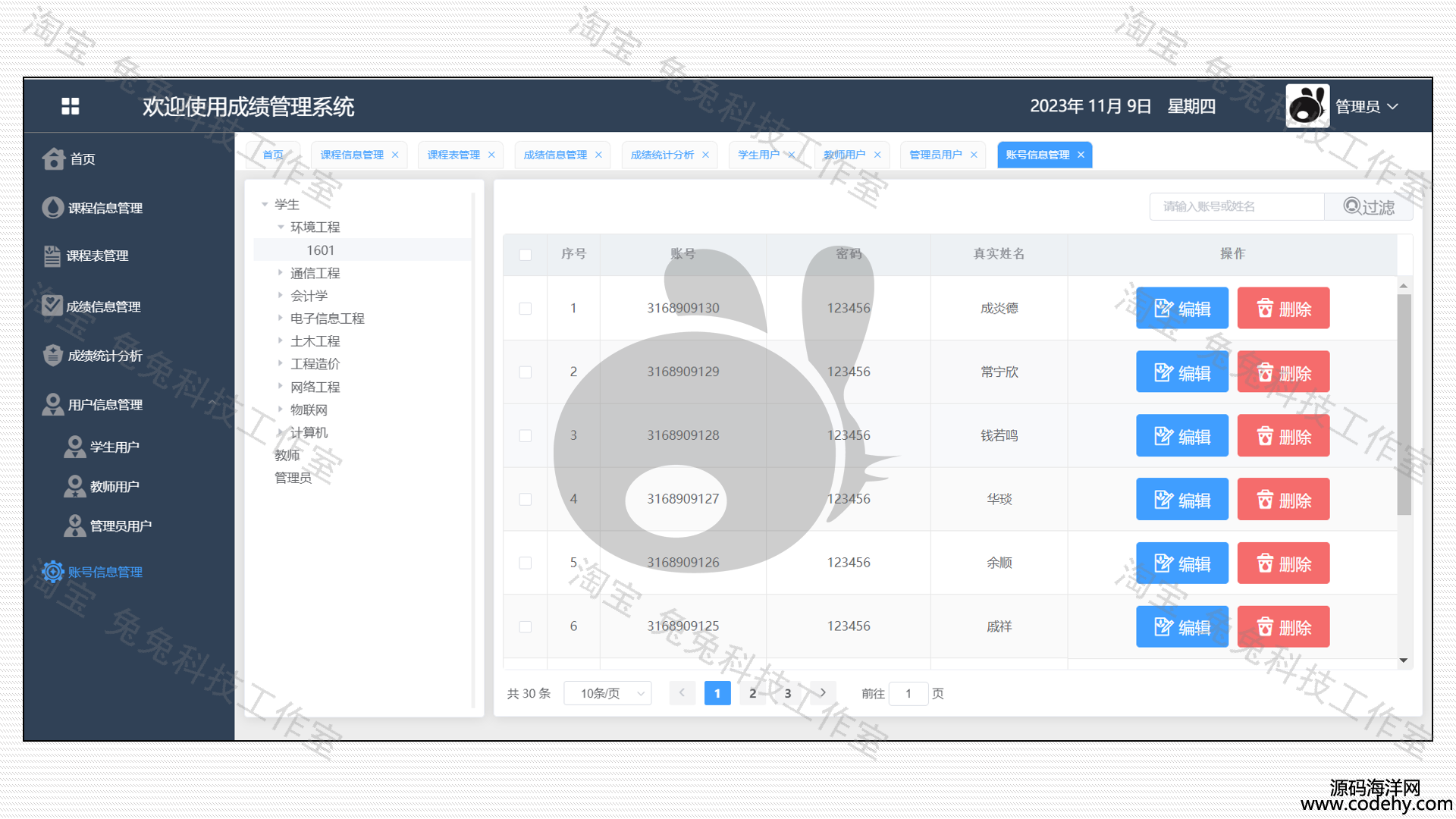Viewport: 1456px width, 819px height.
Task: Check the row 6 checkbox for 3168909125
Action: (525, 626)
